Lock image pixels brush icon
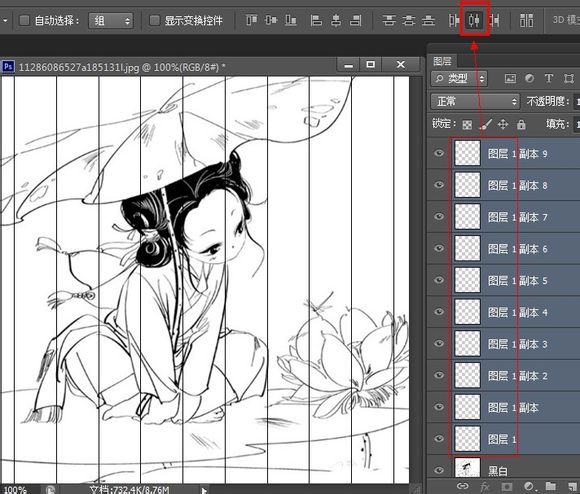 pyautogui.click(x=486, y=124)
